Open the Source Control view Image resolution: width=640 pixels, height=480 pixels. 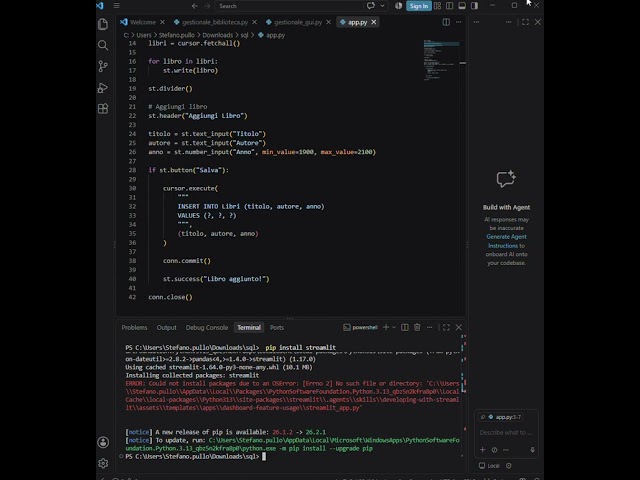(x=103, y=66)
